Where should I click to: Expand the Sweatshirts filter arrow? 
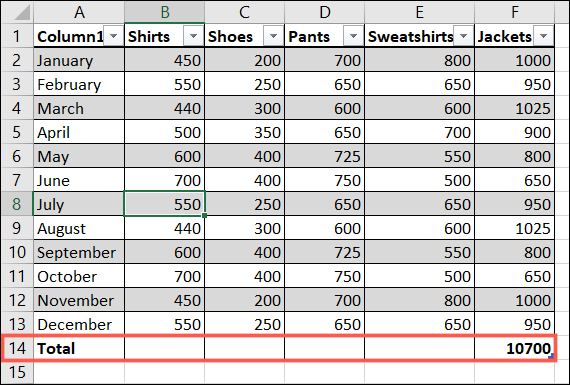[x=463, y=36]
